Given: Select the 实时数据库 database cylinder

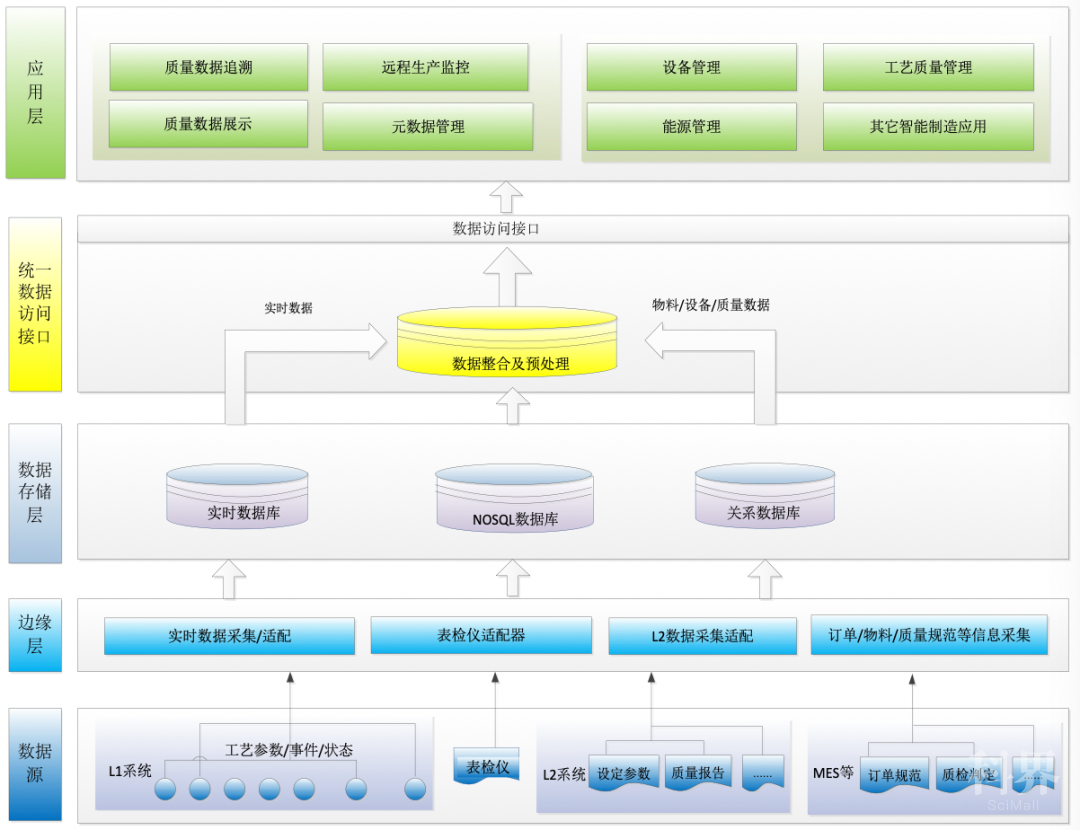Looking at the screenshot, I should point(237,496).
